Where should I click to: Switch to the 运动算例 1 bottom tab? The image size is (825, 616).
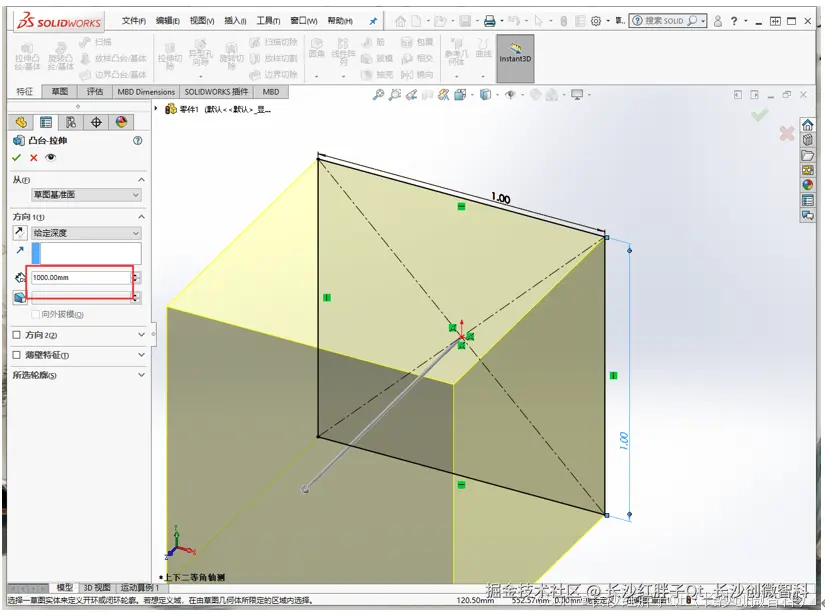point(140,588)
